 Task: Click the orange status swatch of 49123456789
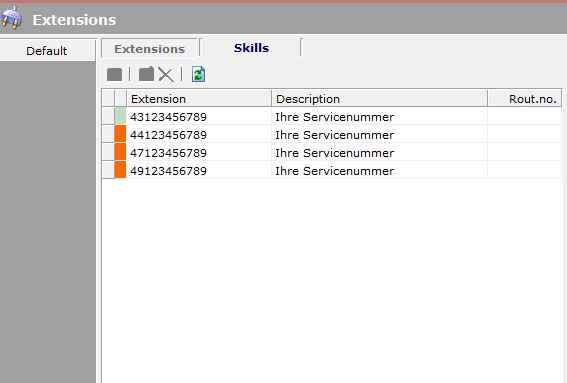tap(120, 170)
